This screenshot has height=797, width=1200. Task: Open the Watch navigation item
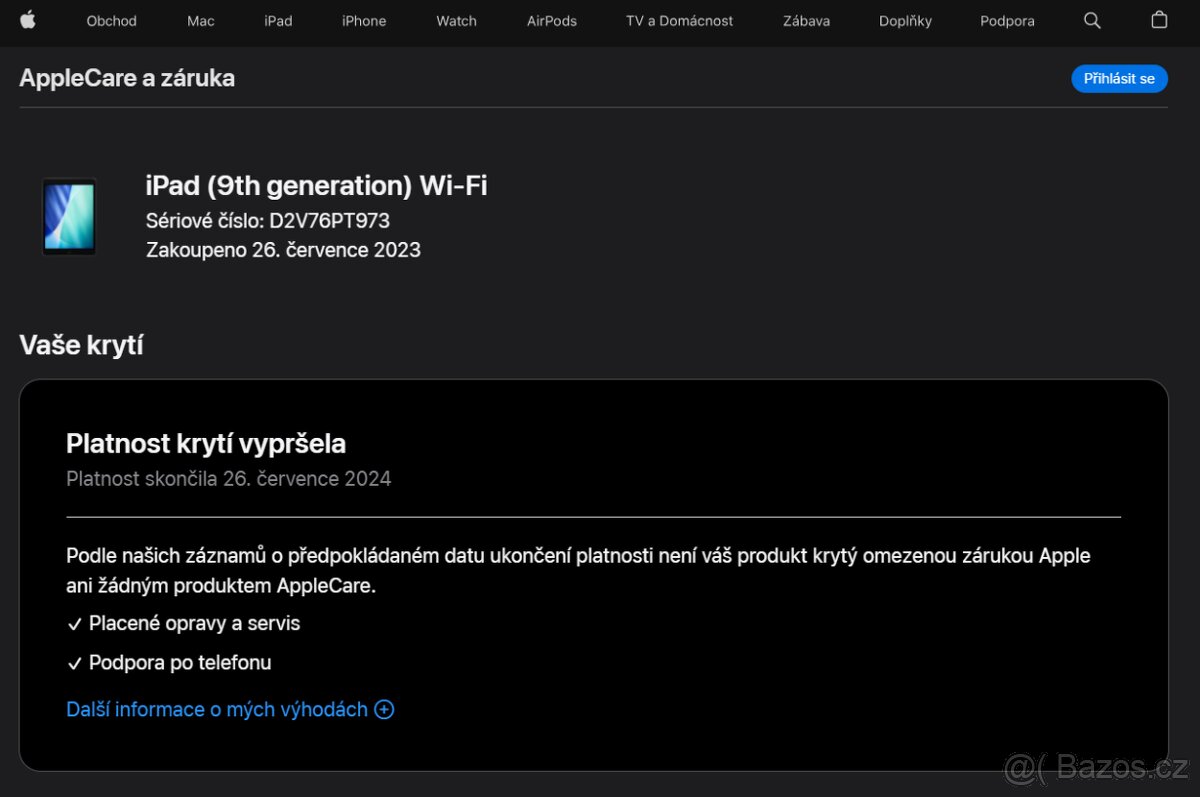(456, 21)
